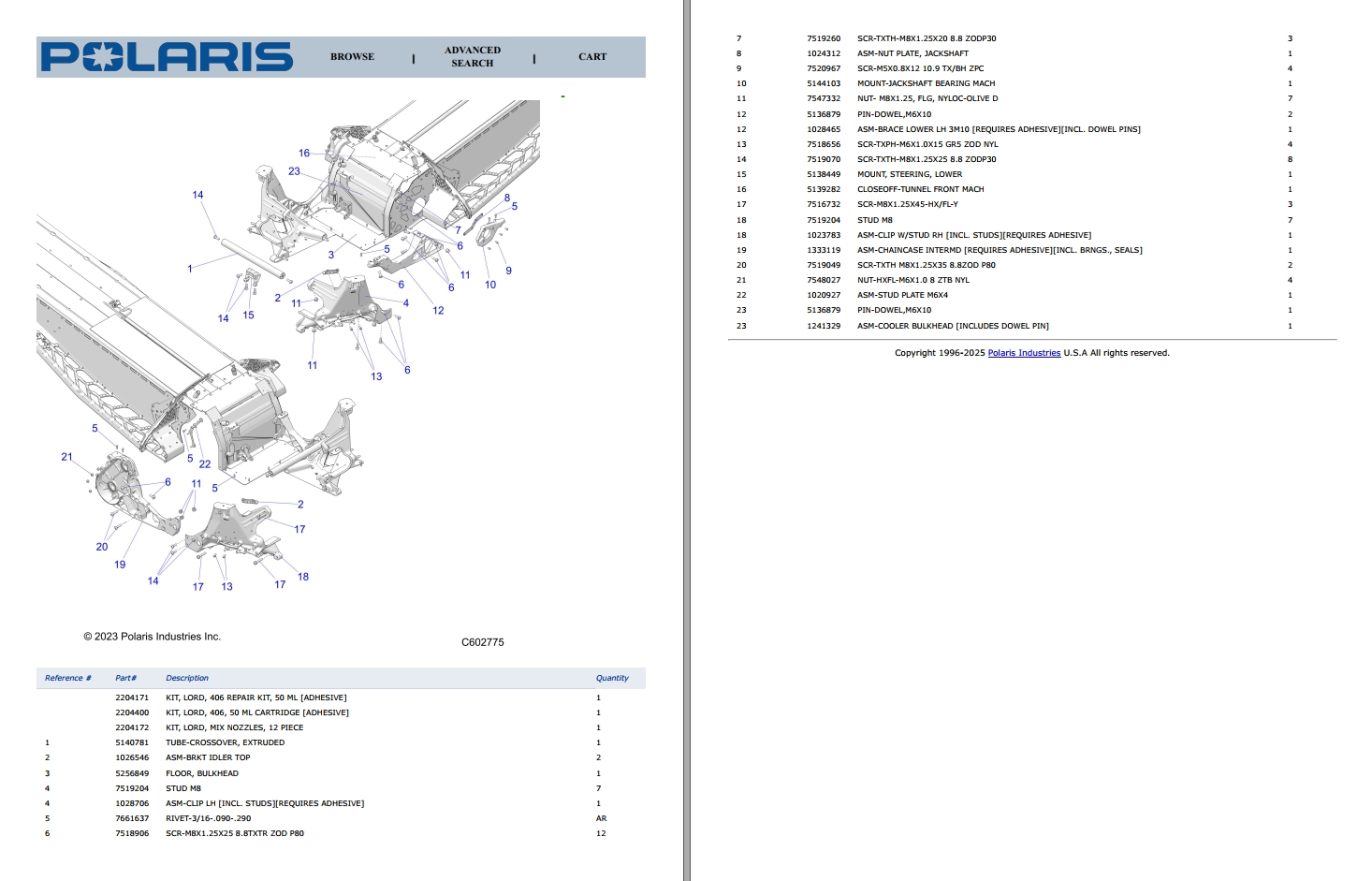This screenshot has height=881, width=1372.
Task: Go to ADVANCED SEARCH
Action: coord(473,57)
